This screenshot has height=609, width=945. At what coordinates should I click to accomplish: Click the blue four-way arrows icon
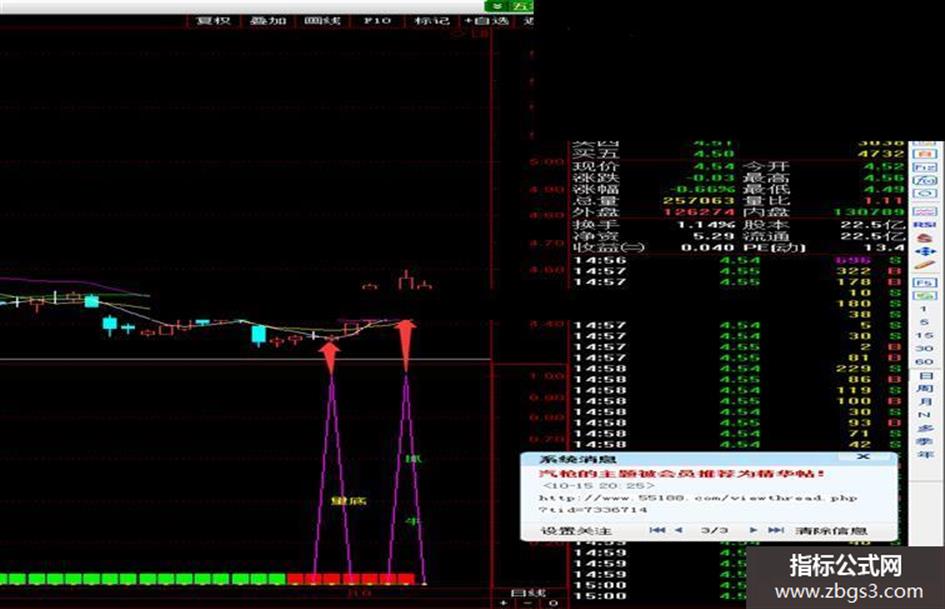[x=925, y=251]
